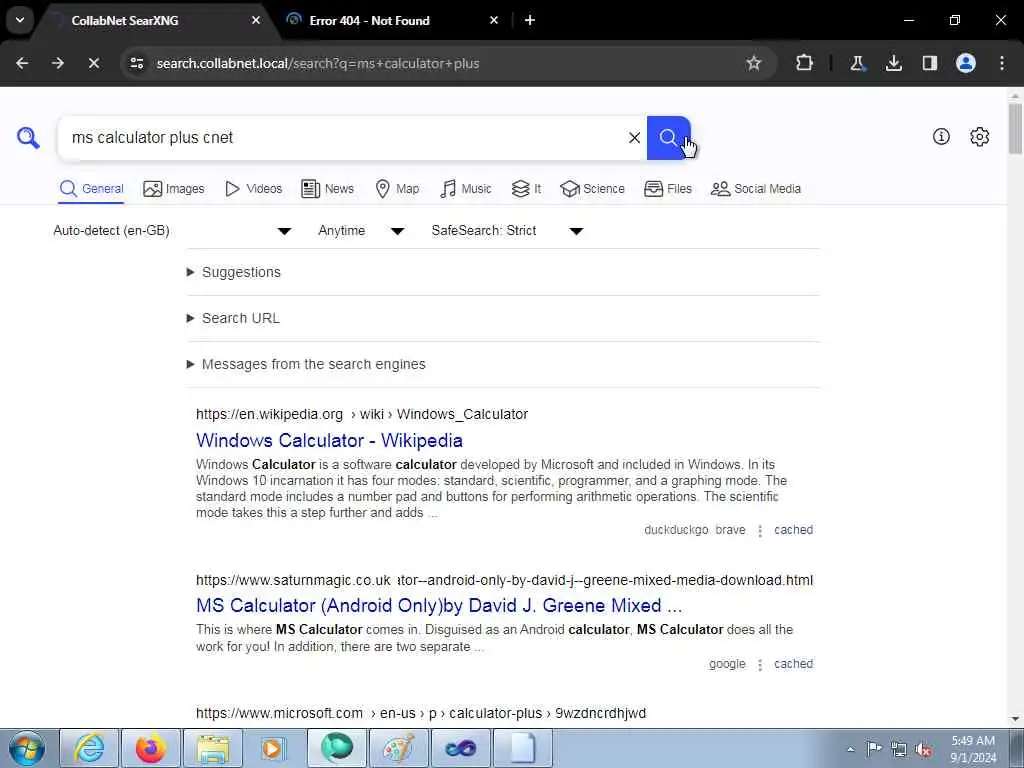Open the SafeSearch: Strict dropdown
The width and height of the screenshot is (1024, 768).
coord(507,231)
